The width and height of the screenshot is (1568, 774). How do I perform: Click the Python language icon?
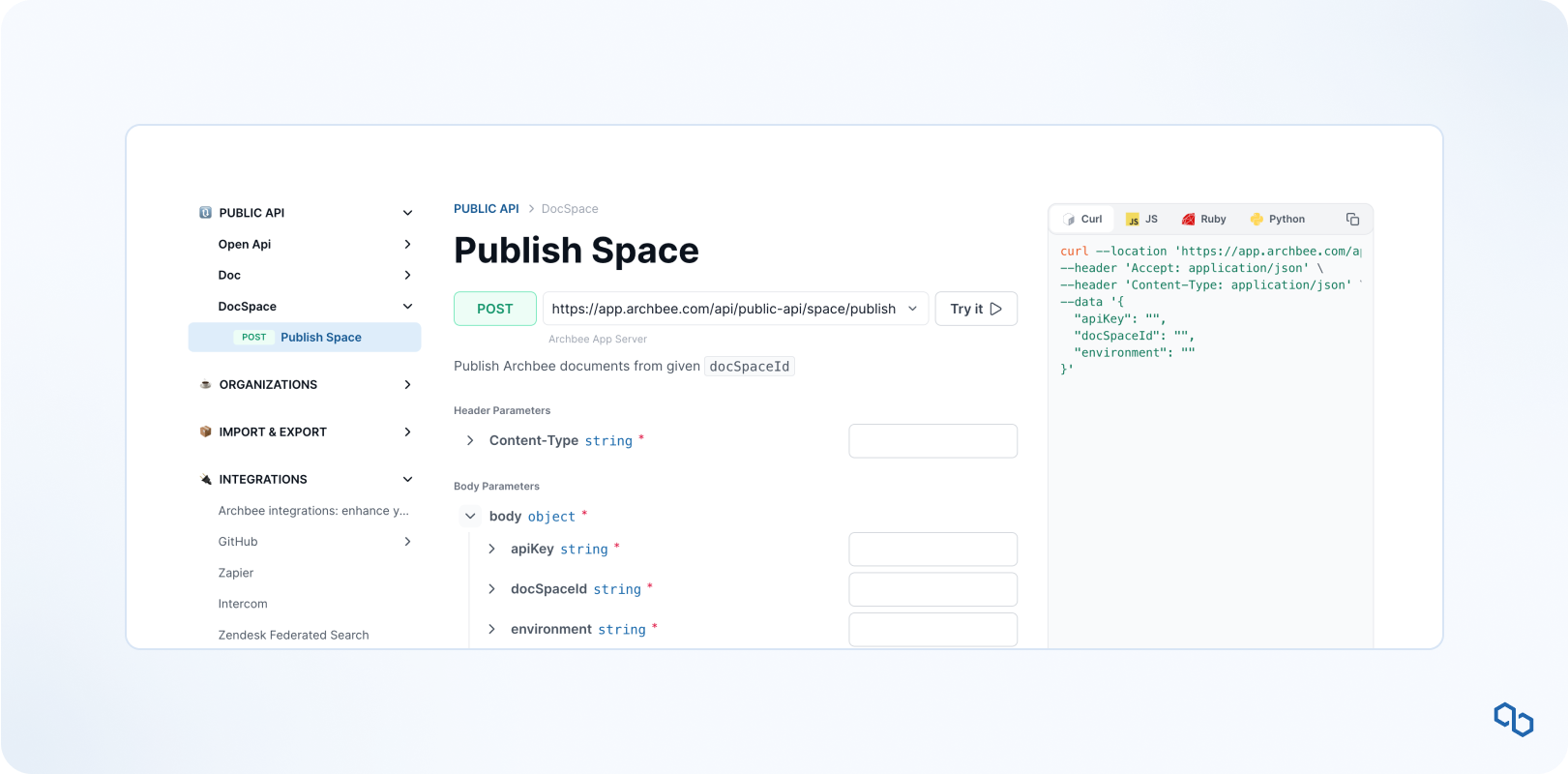click(x=1257, y=220)
